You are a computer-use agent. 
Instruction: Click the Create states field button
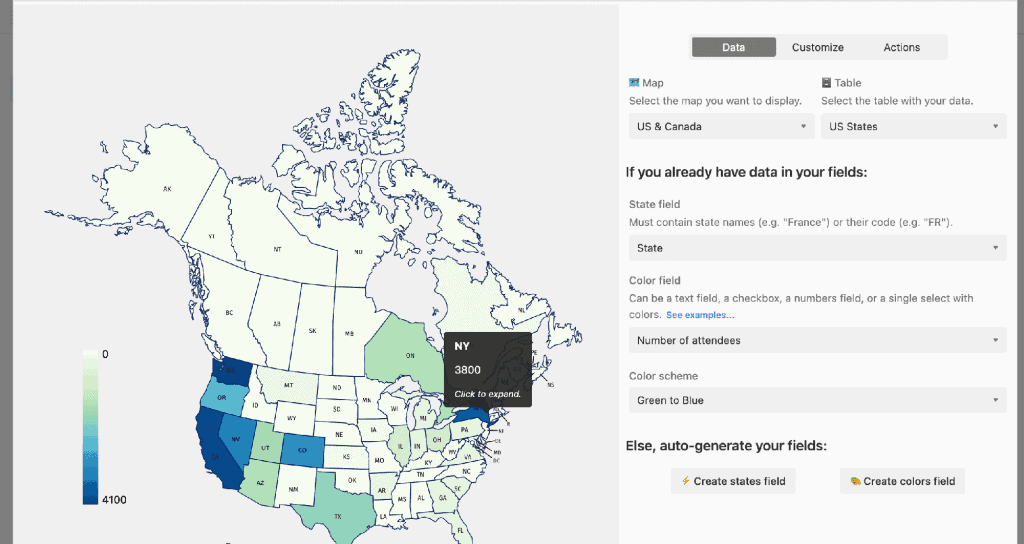pyautogui.click(x=733, y=481)
